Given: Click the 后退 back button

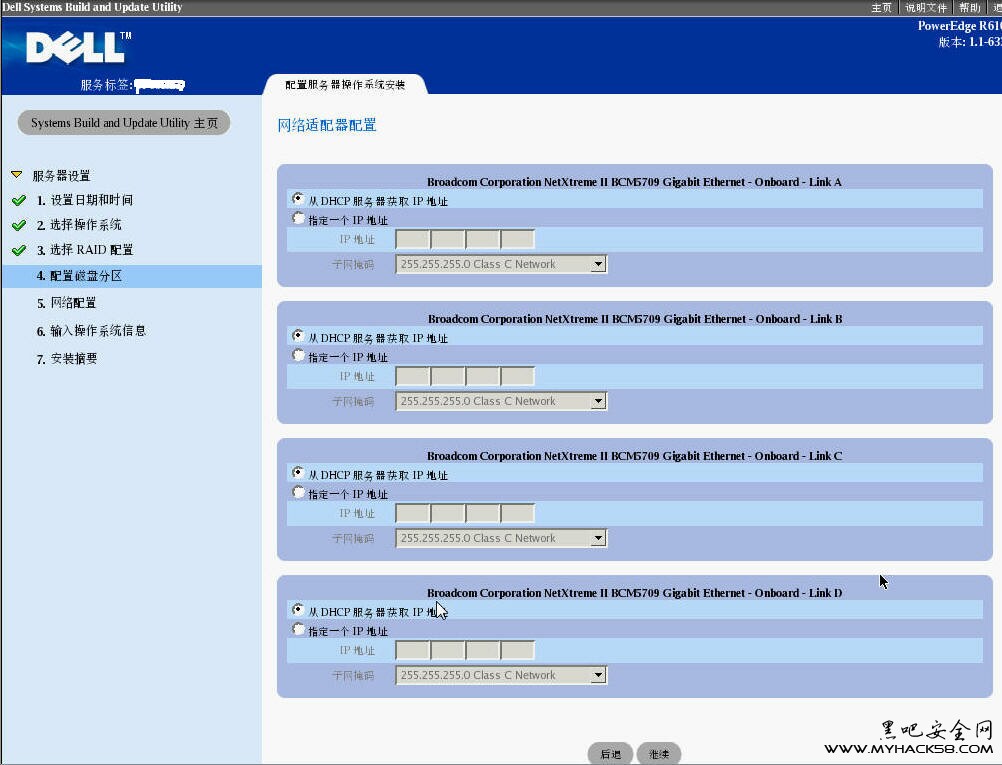Looking at the screenshot, I should coord(610,754).
